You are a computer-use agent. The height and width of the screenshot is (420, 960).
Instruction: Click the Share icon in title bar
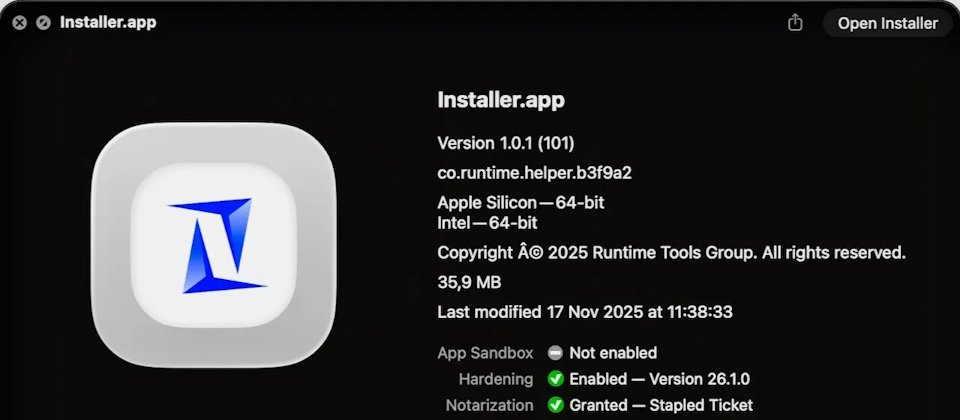[x=795, y=23]
